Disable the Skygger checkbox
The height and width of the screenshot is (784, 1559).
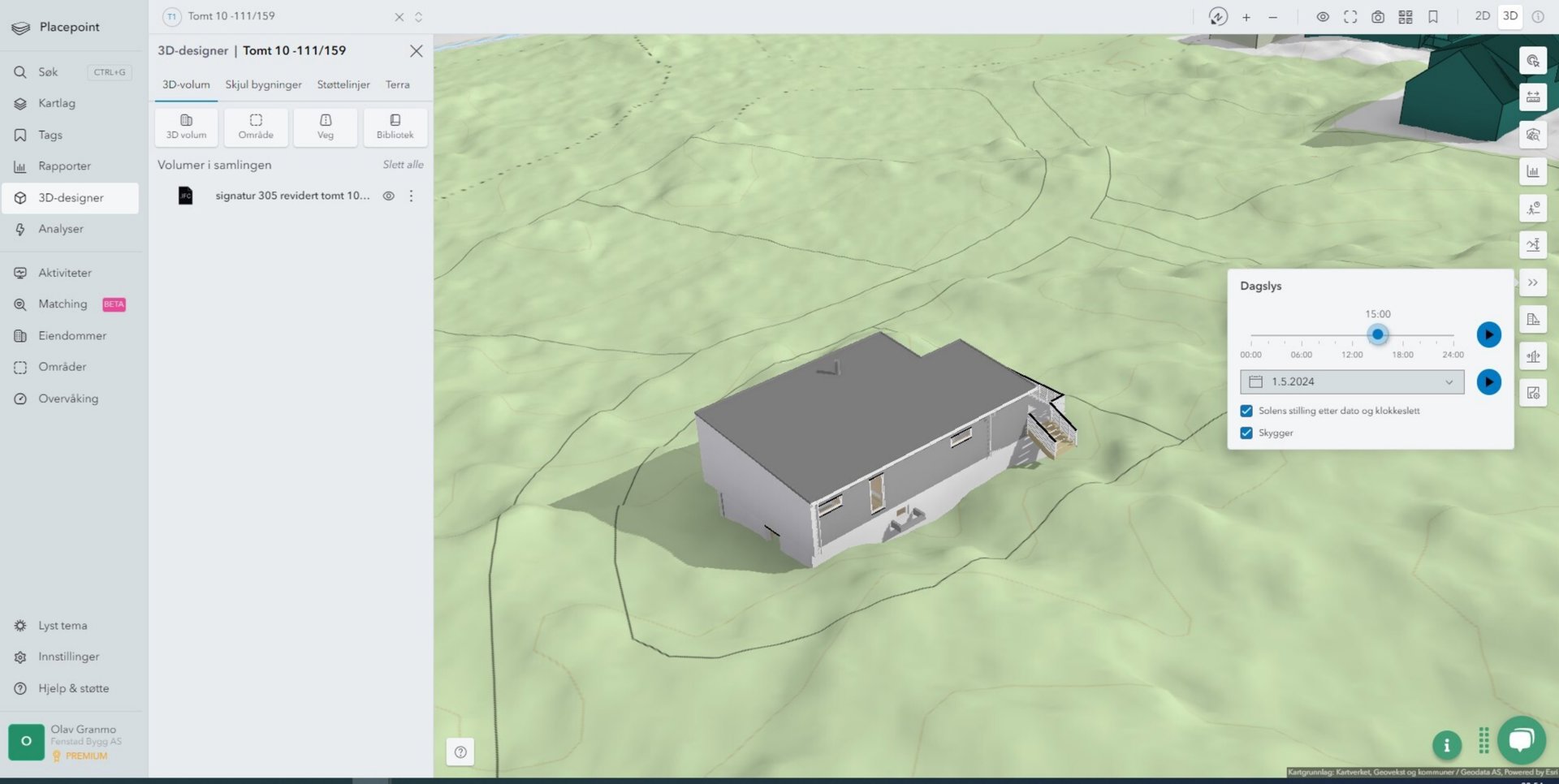pos(1246,433)
